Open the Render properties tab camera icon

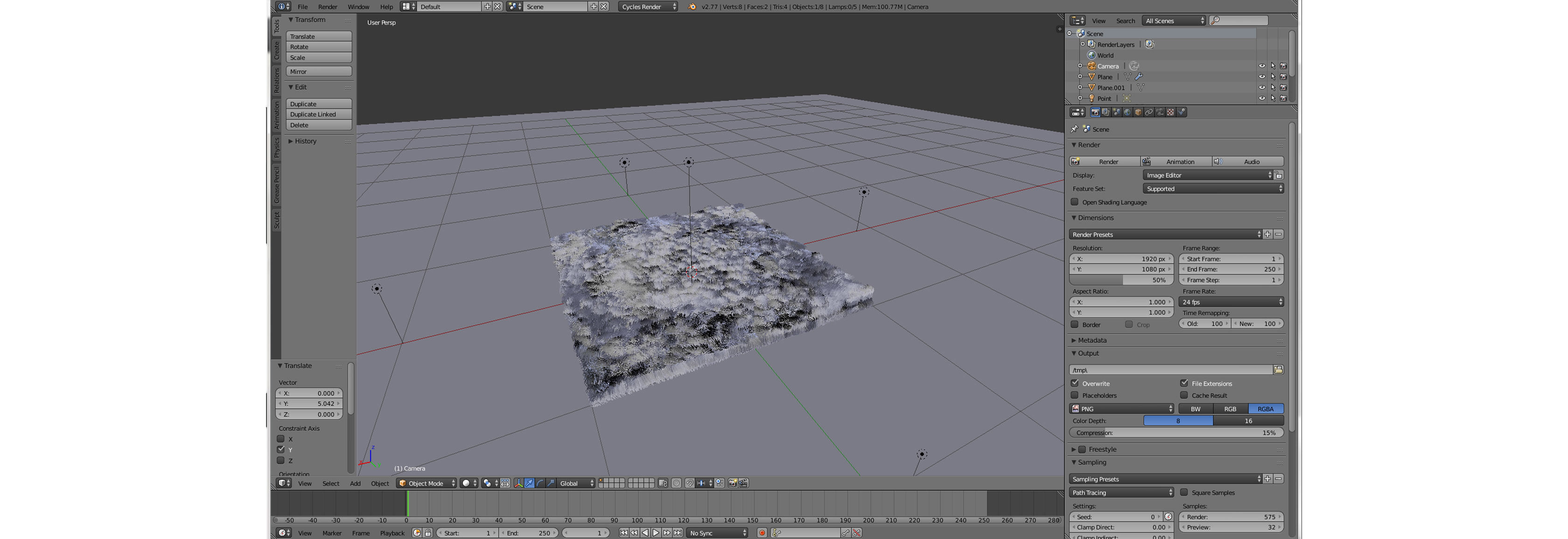[x=1095, y=112]
